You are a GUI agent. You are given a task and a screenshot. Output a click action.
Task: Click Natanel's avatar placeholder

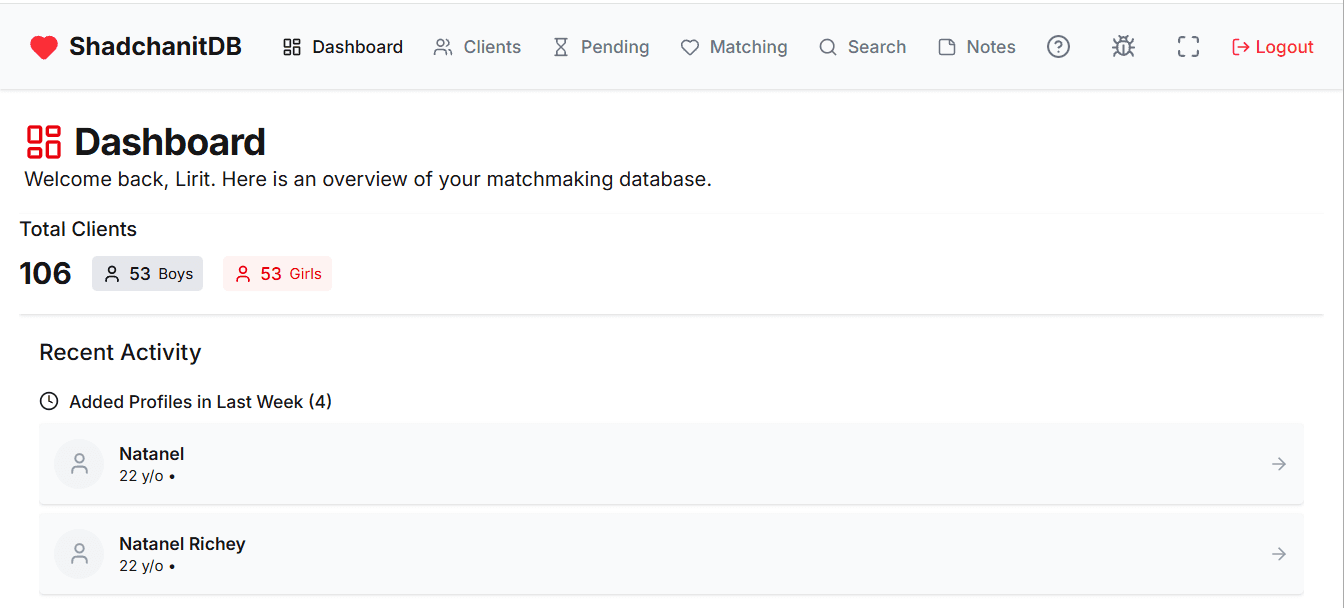(79, 463)
